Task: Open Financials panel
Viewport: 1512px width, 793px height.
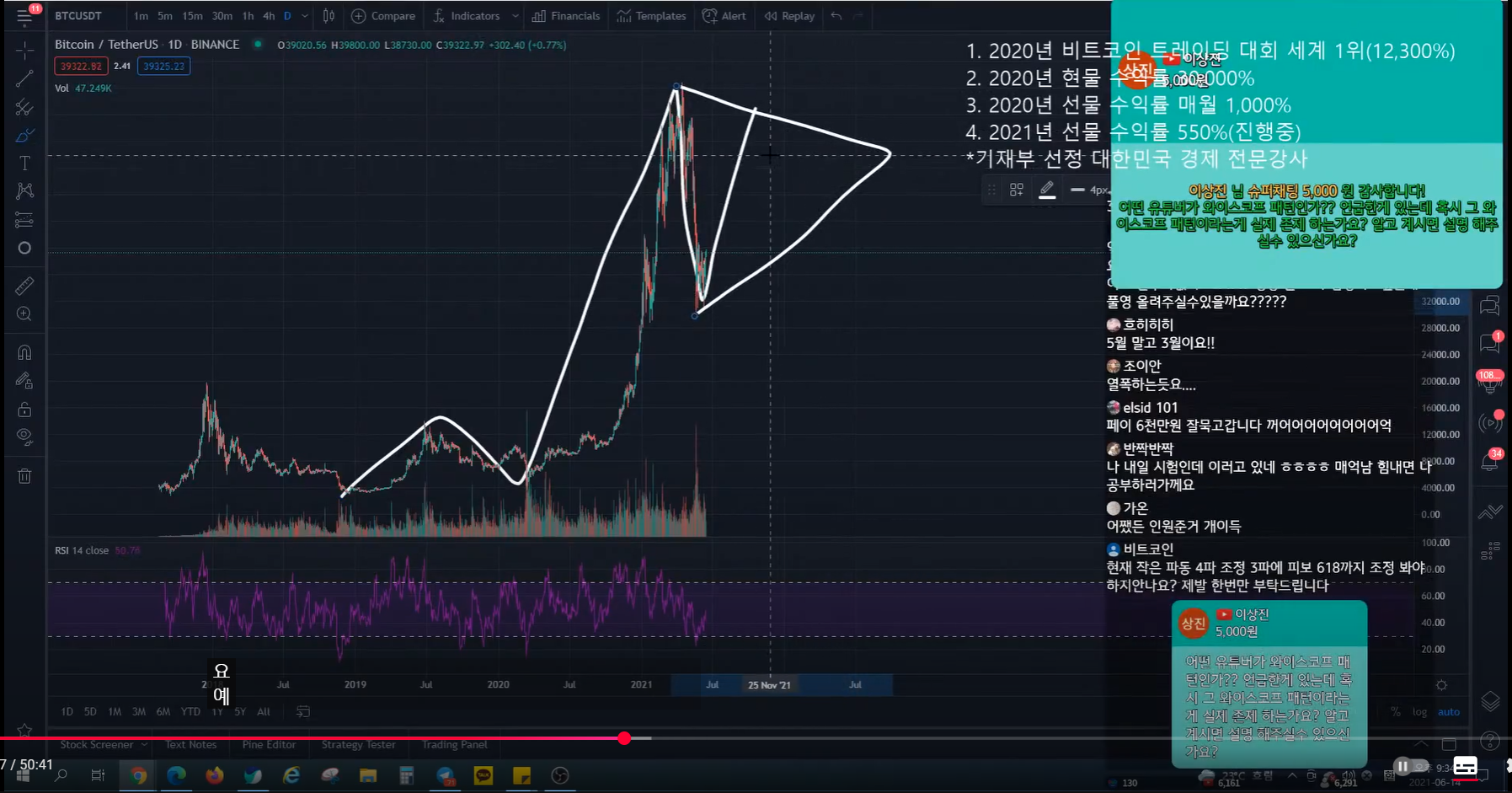Action: (566, 16)
